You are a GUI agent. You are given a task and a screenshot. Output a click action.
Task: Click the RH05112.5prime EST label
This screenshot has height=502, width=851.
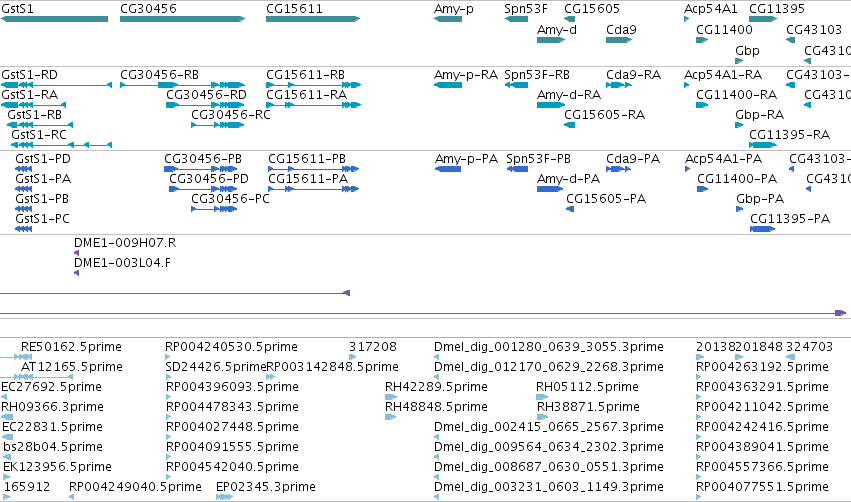[x=587, y=387]
